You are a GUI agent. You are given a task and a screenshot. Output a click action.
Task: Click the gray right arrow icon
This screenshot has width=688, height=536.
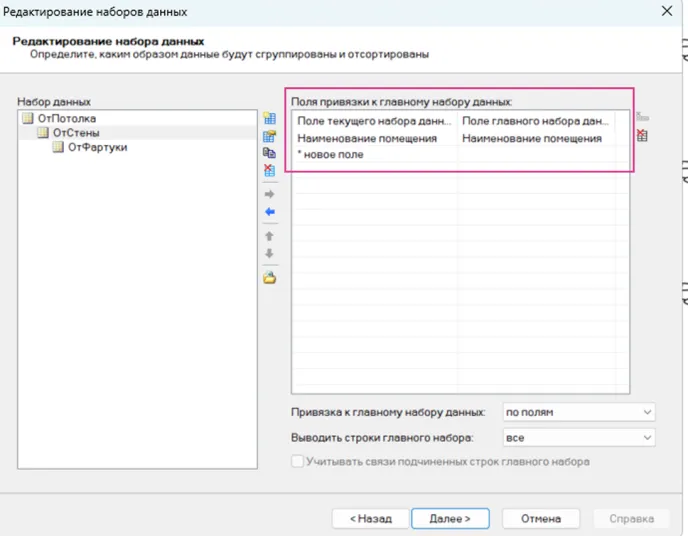(x=268, y=194)
